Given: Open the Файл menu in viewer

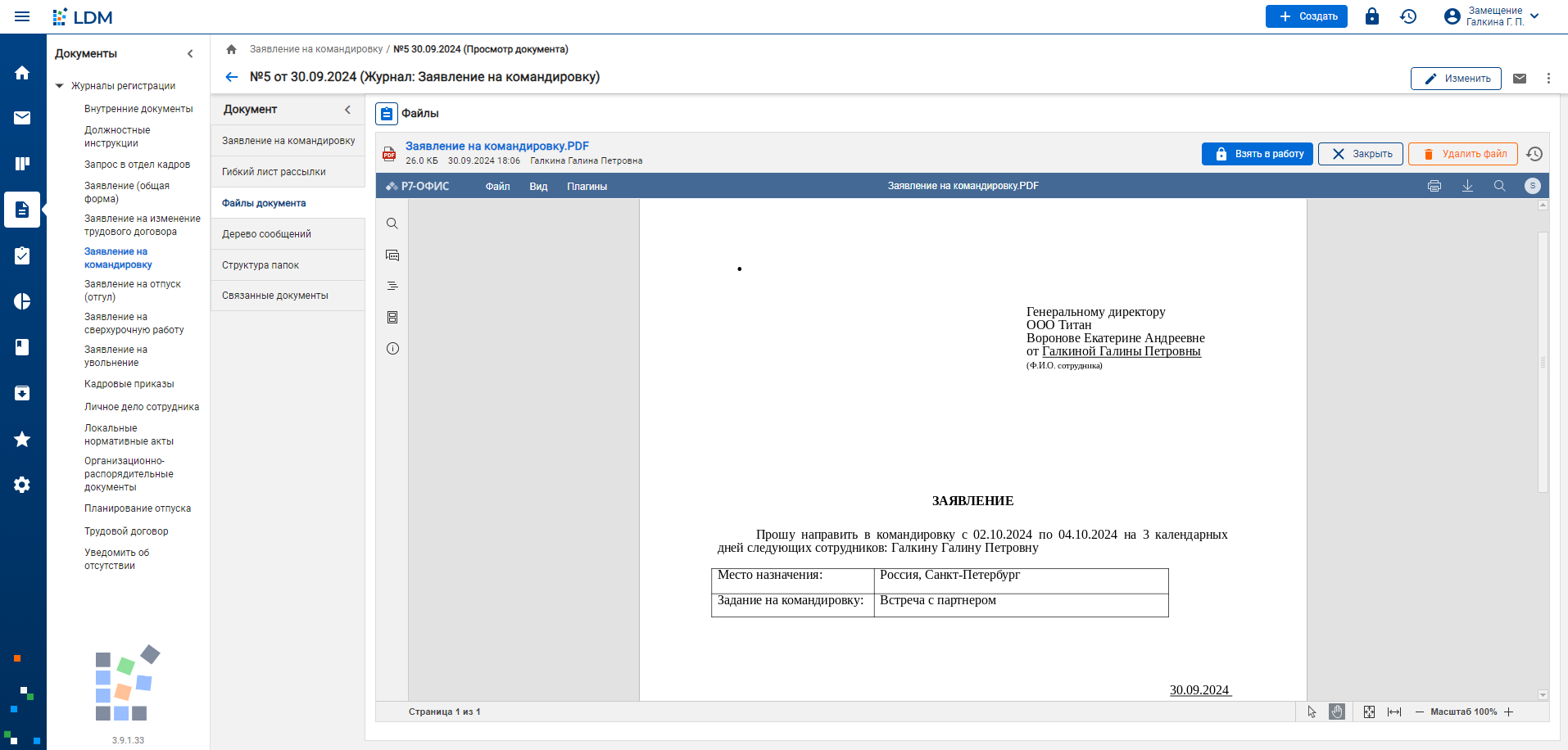Looking at the screenshot, I should point(497,187).
